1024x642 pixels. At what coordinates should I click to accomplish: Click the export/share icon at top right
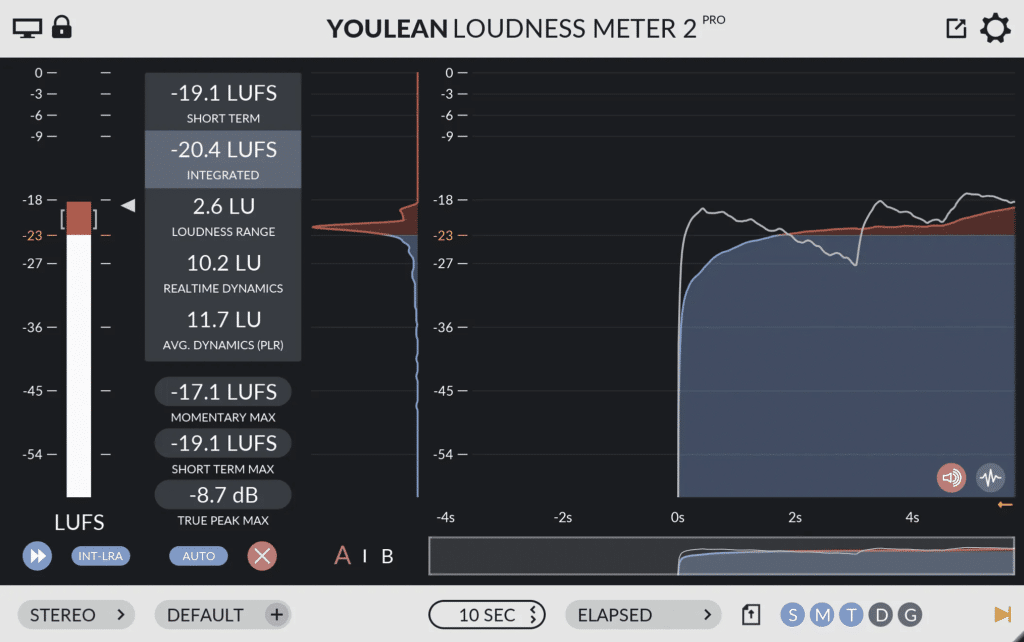click(x=955, y=28)
